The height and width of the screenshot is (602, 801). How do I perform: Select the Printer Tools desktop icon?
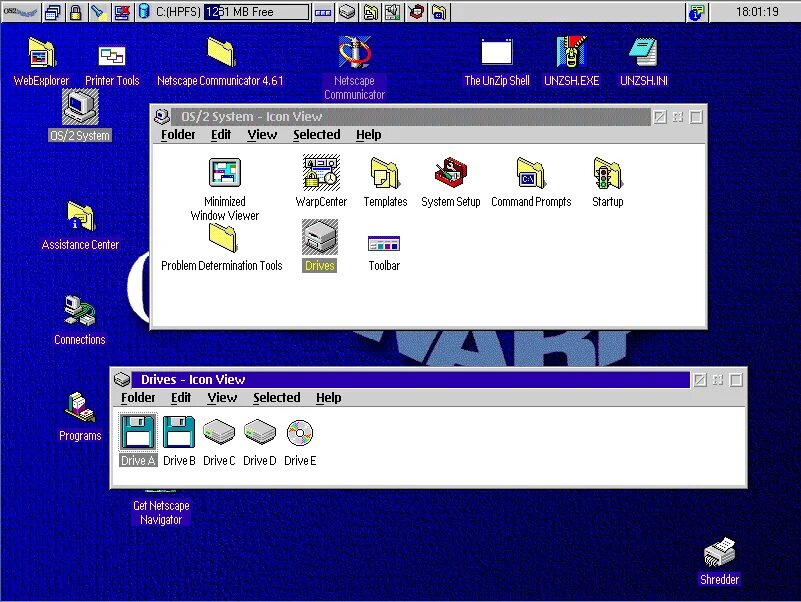click(x=112, y=65)
